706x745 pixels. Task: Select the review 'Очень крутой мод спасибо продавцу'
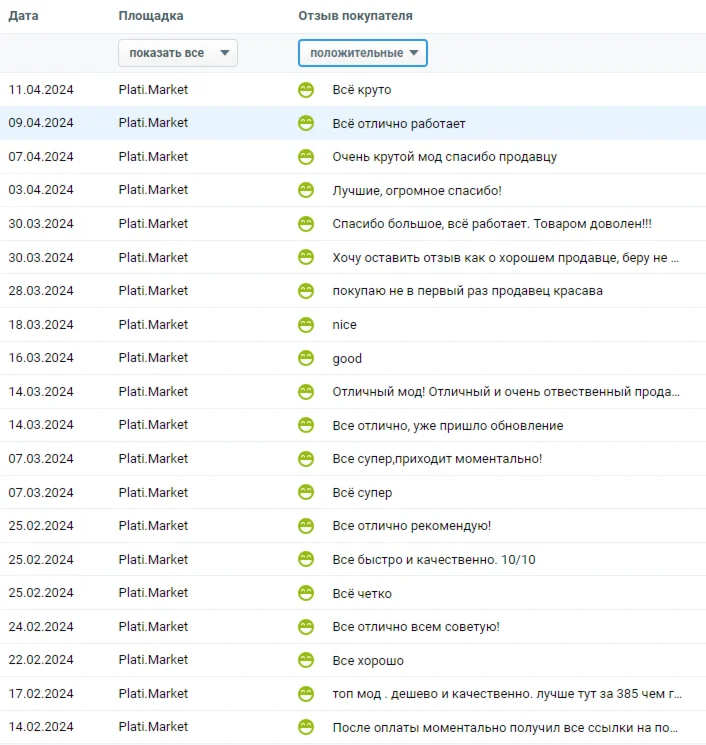444,157
